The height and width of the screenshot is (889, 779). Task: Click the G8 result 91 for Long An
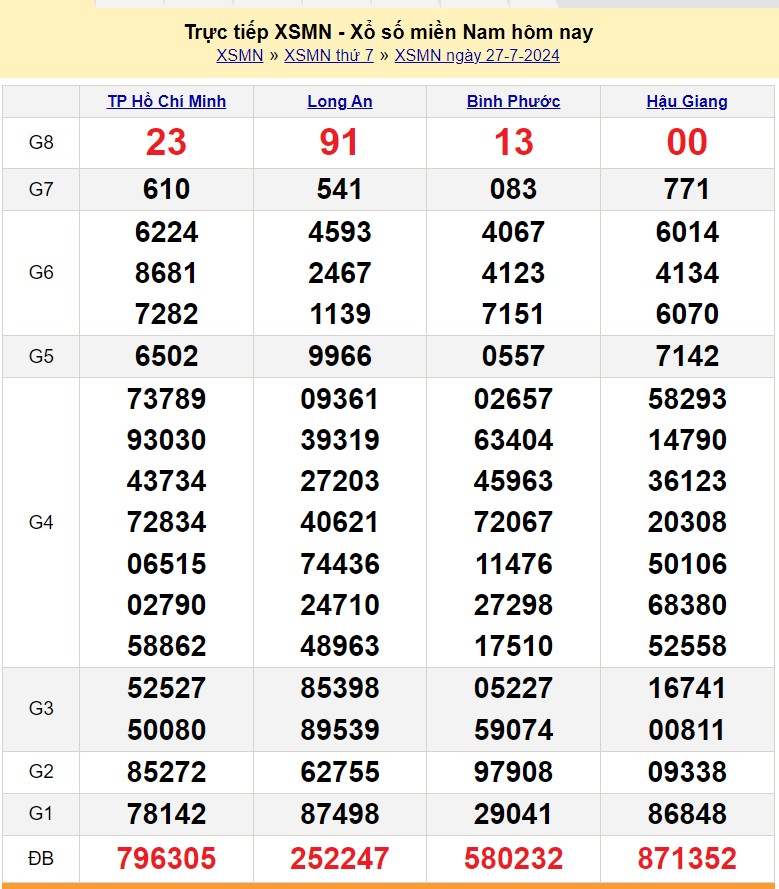[340, 143]
